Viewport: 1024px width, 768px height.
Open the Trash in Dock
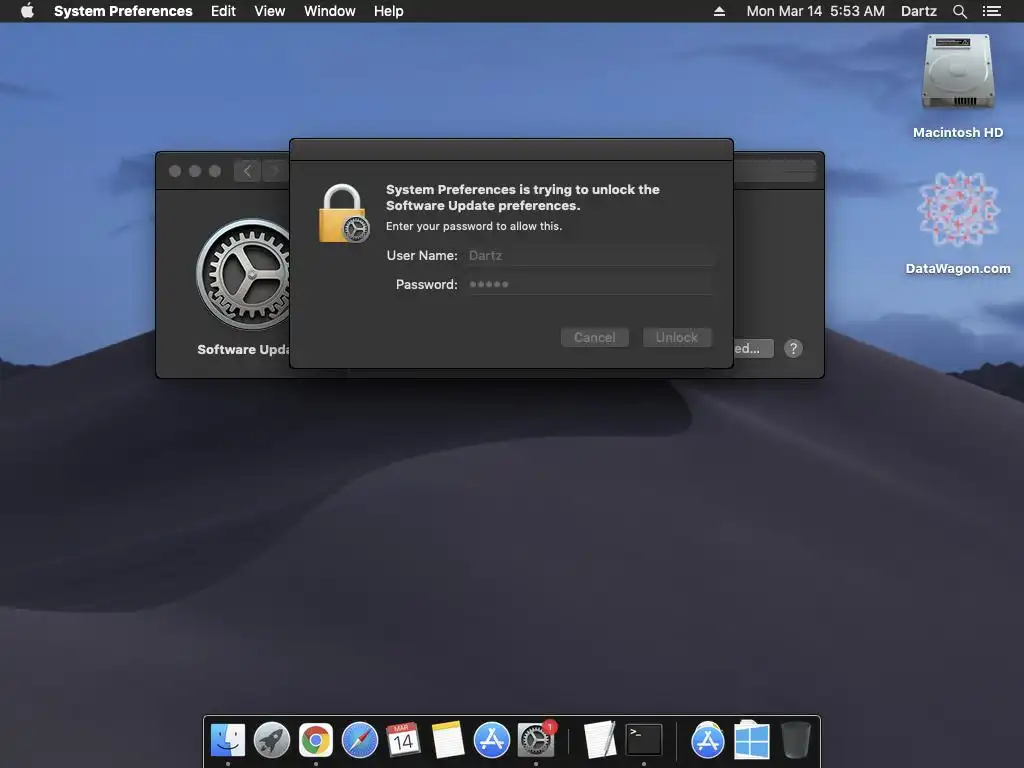click(x=795, y=740)
